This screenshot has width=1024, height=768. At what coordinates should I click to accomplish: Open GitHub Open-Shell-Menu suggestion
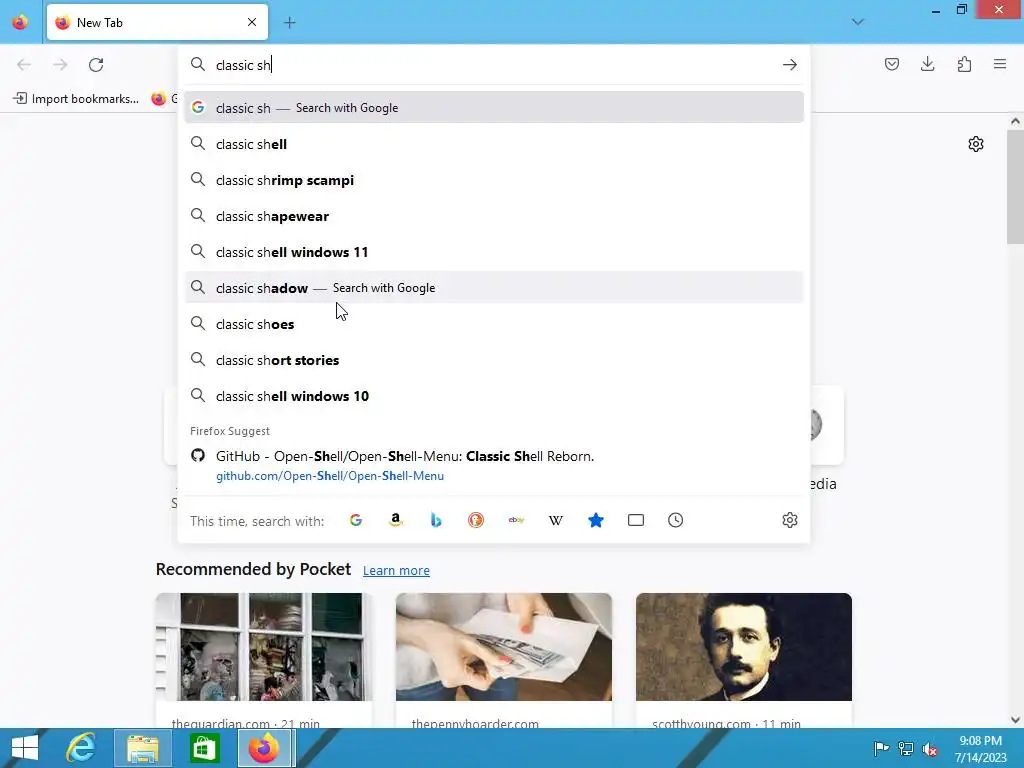point(494,465)
